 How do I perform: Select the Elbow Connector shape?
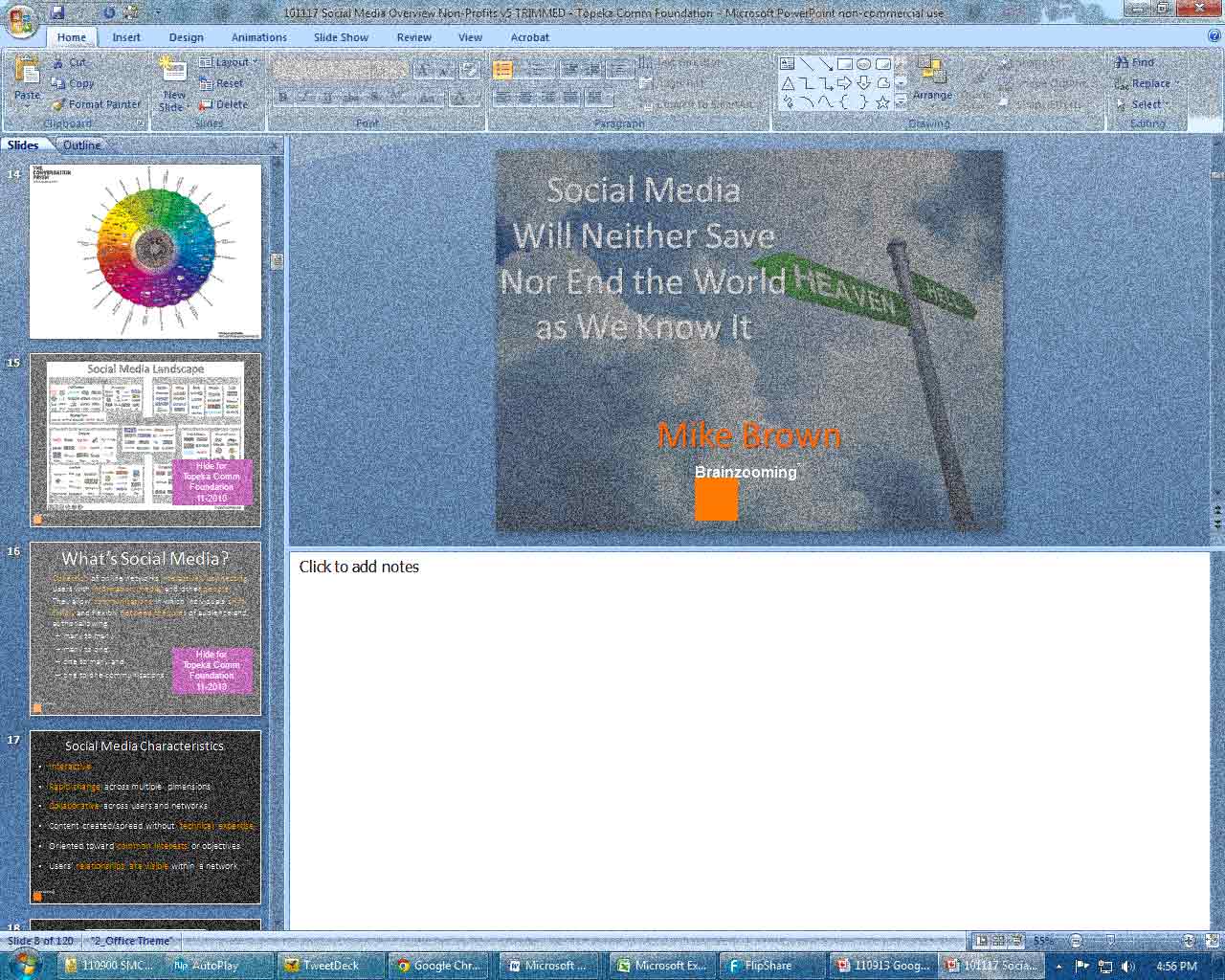806,83
